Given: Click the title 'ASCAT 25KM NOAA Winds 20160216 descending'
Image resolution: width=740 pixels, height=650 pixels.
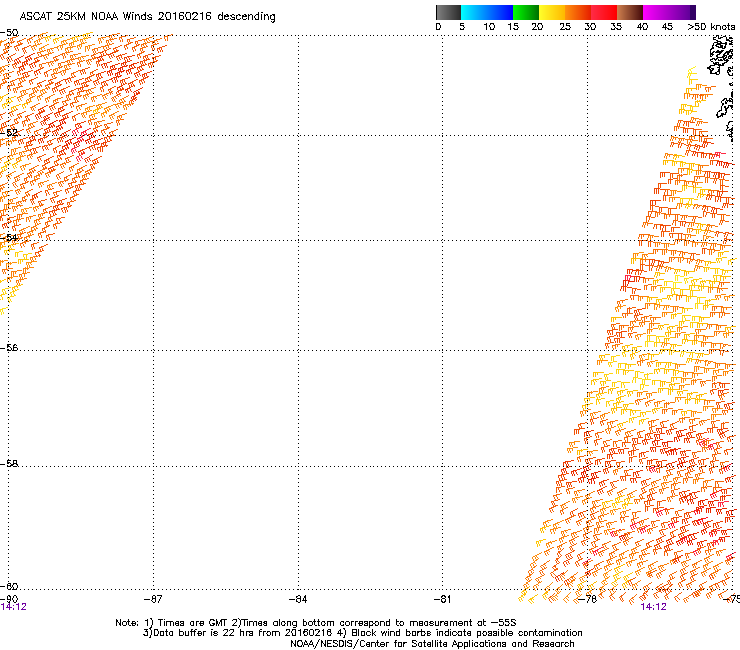Looking at the screenshot, I should [x=147, y=17].
